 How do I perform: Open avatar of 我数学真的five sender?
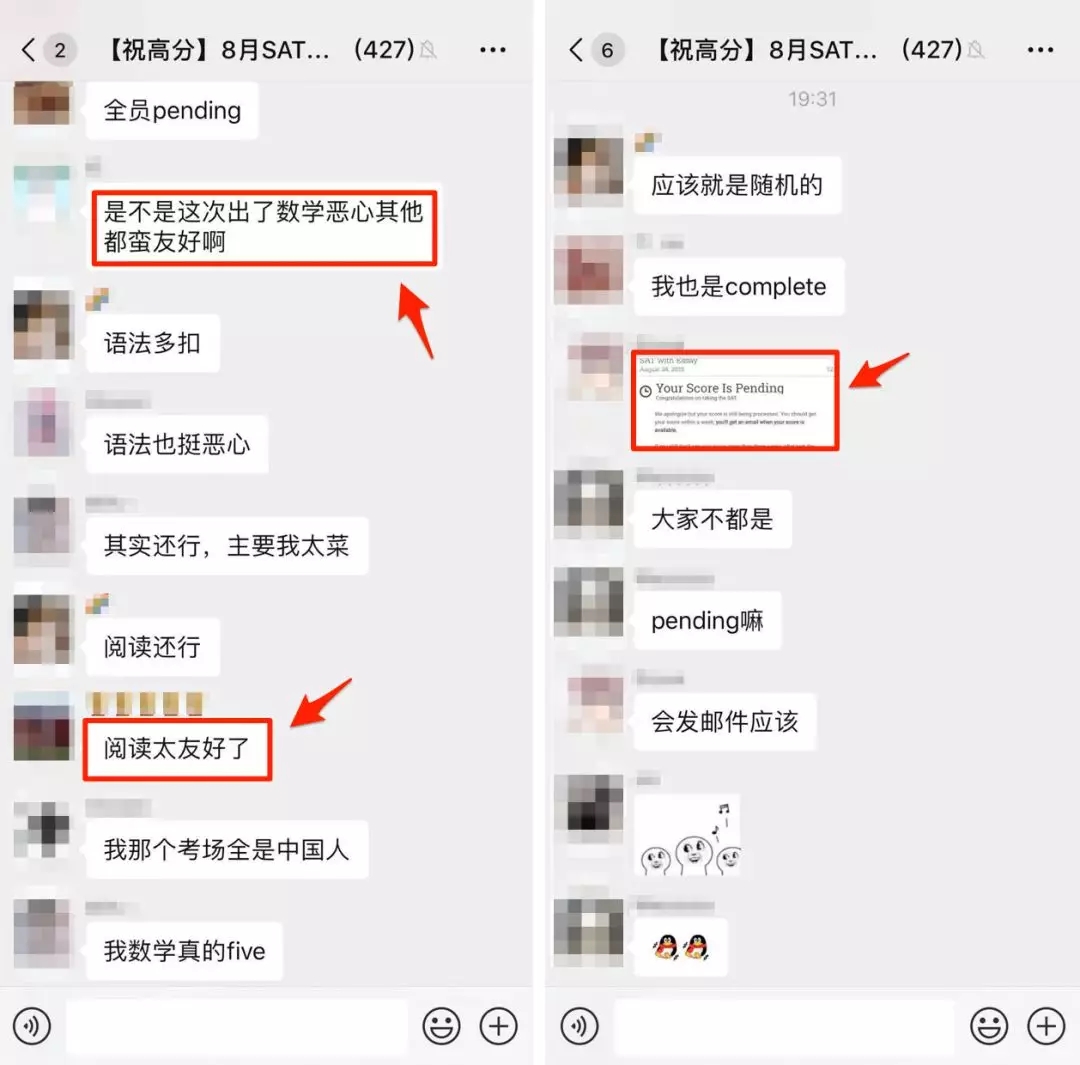click(x=42, y=934)
